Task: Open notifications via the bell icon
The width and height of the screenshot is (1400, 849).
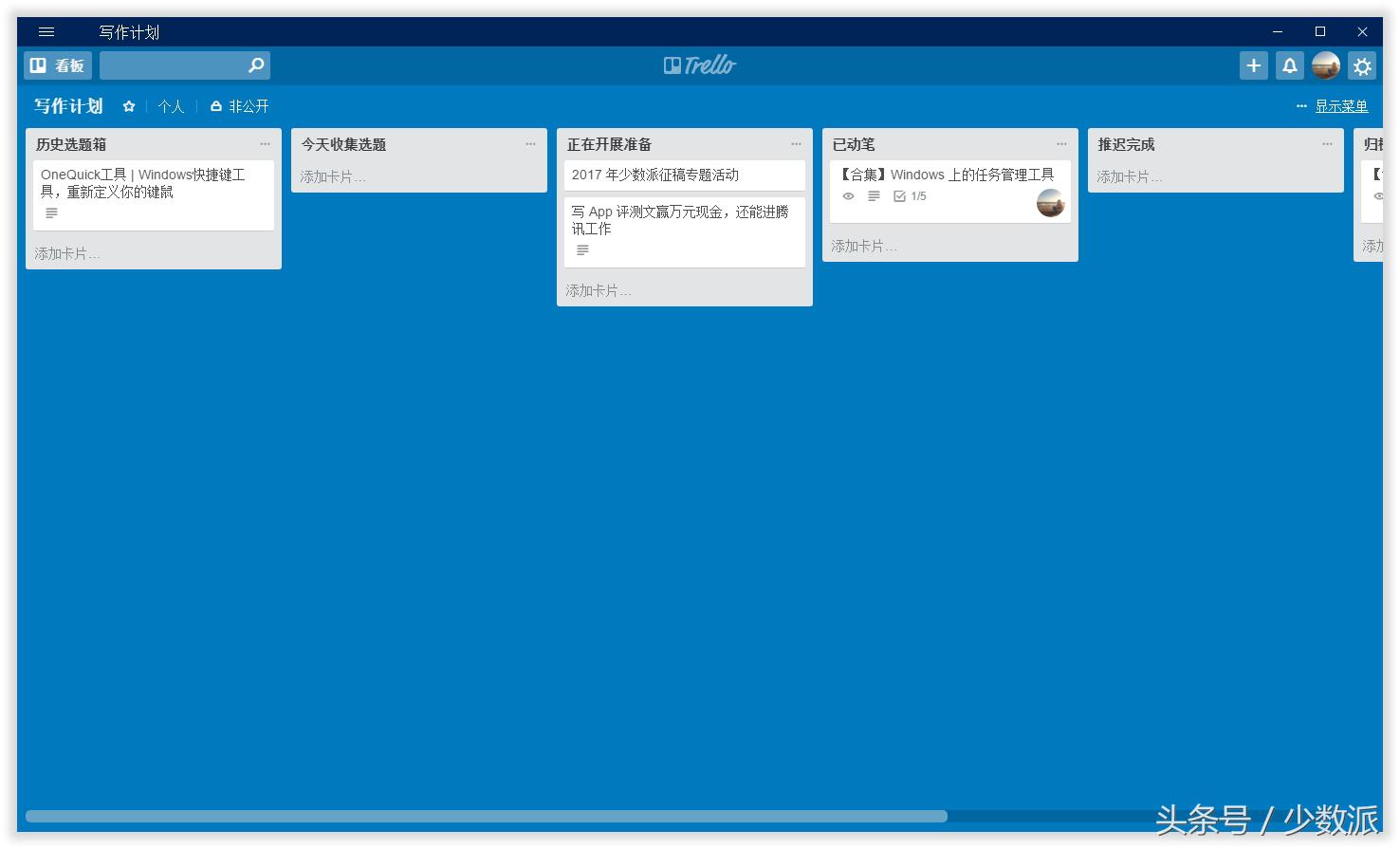Action: click(1289, 65)
